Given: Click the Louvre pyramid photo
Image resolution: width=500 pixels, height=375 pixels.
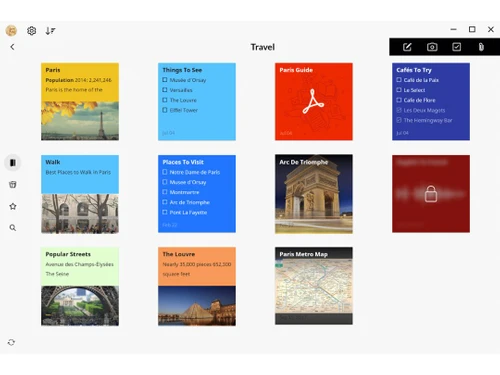Looking at the screenshot, I should tap(197, 306).
